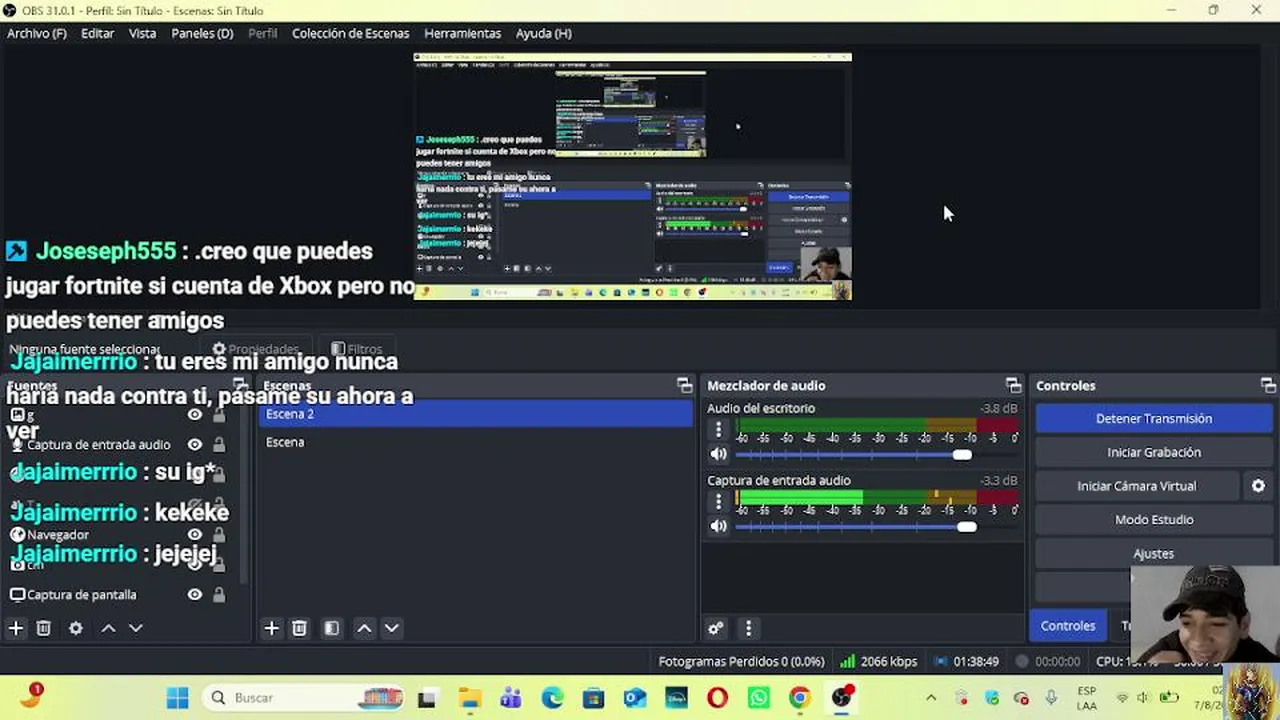The width and height of the screenshot is (1280, 720).
Task: Mute Audio del escritorio
Action: [x=718, y=454]
